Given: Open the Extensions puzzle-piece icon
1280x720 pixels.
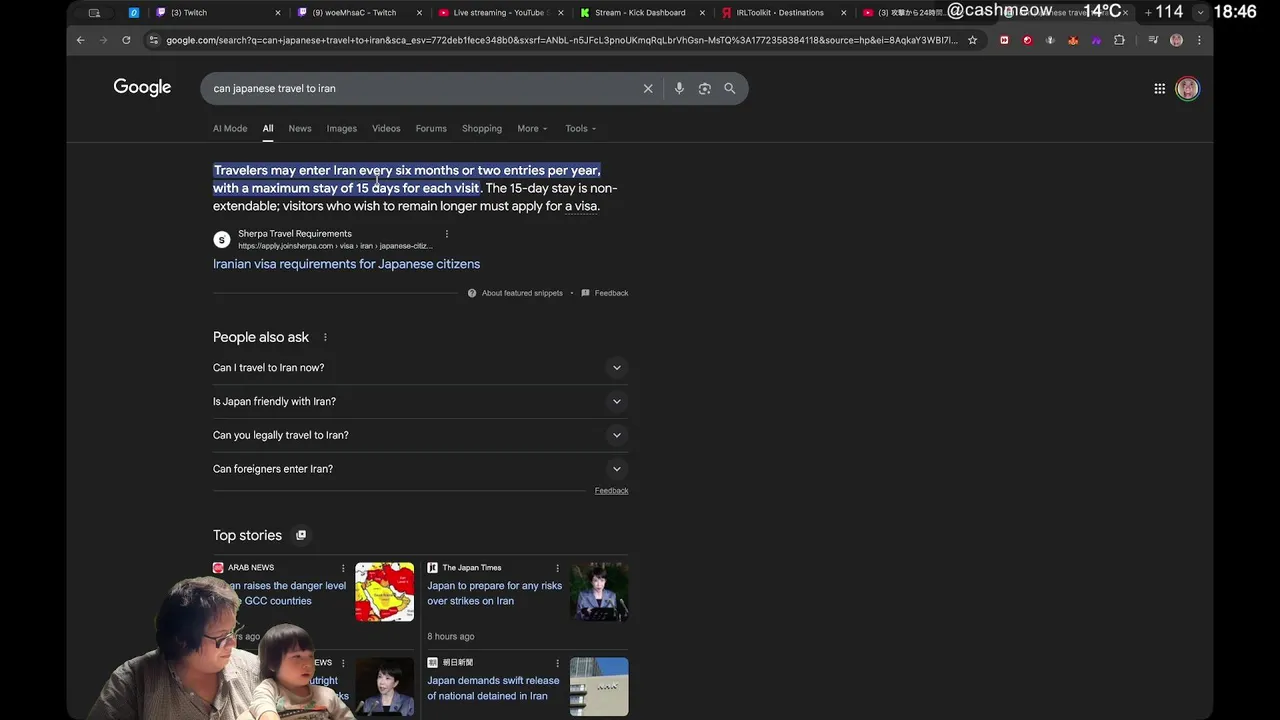Looking at the screenshot, I should [x=1119, y=40].
